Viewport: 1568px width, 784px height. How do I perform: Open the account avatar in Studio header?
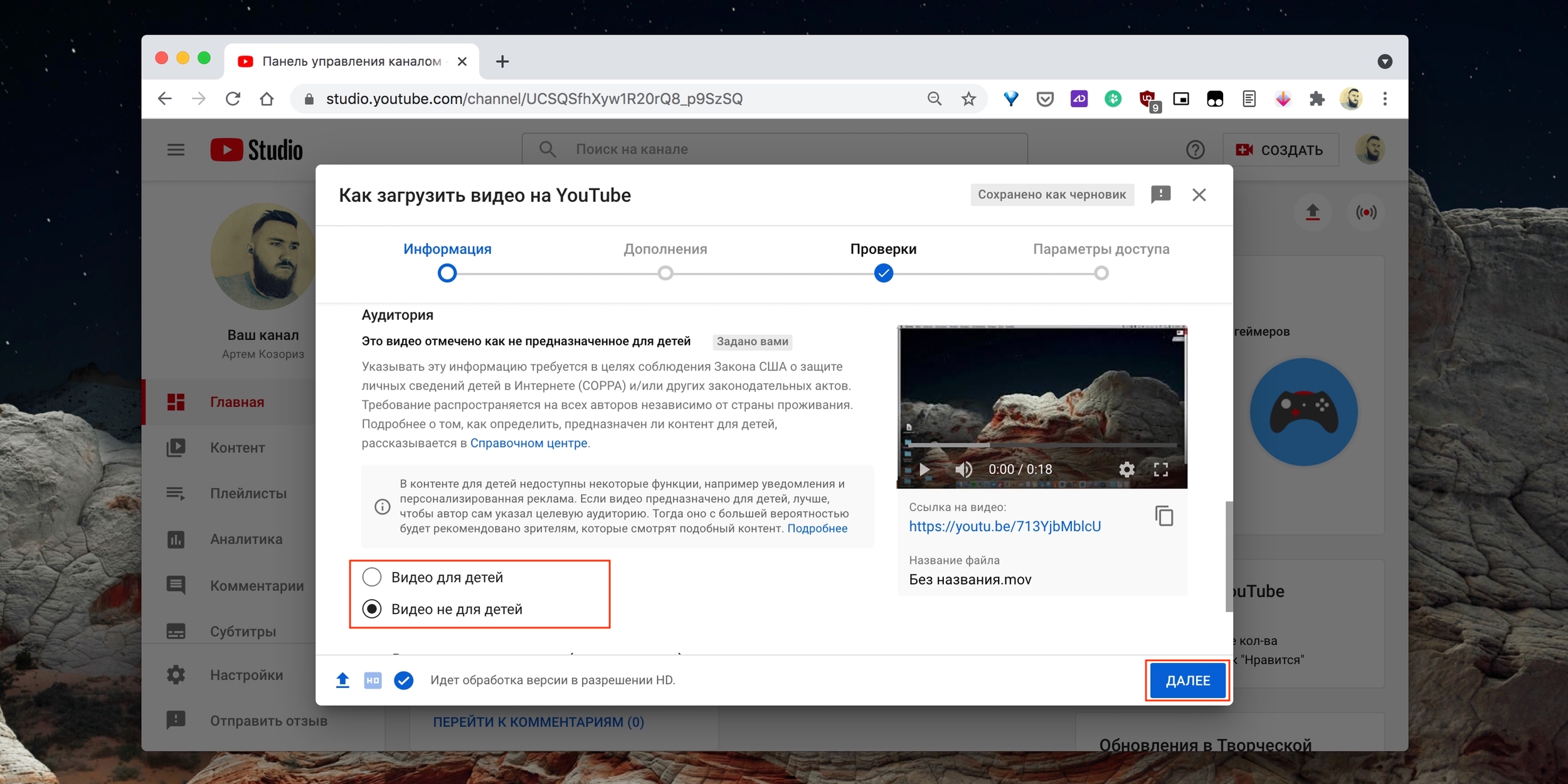click(x=1370, y=149)
